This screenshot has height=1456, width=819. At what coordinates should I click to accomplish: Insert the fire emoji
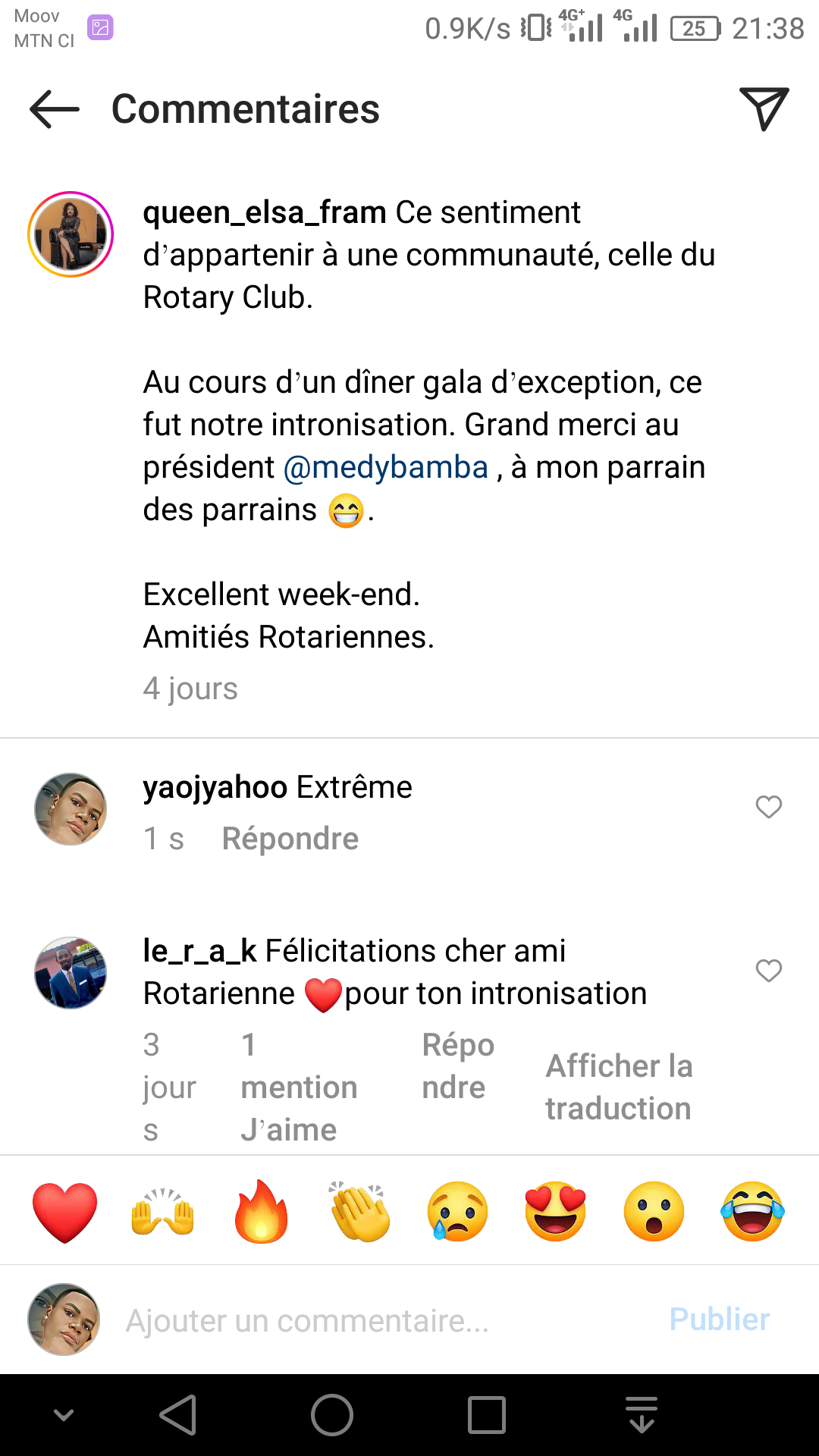coord(262,1211)
